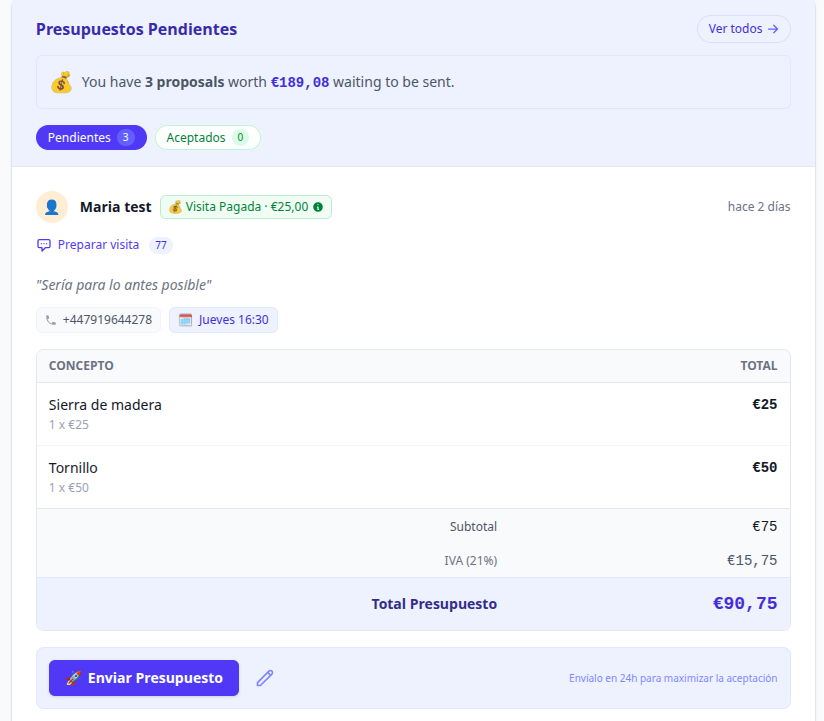
Task: Click Maria test's avatar icon
Action: (x=52, y=207)
